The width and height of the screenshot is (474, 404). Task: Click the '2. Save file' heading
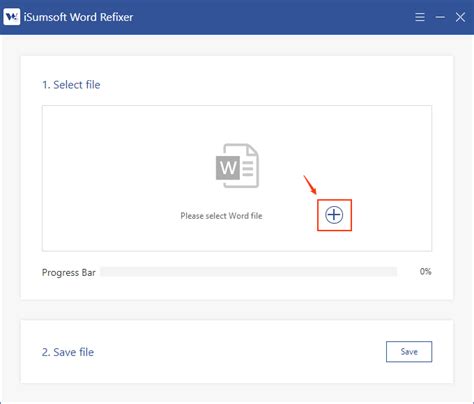tap(68, 352)
